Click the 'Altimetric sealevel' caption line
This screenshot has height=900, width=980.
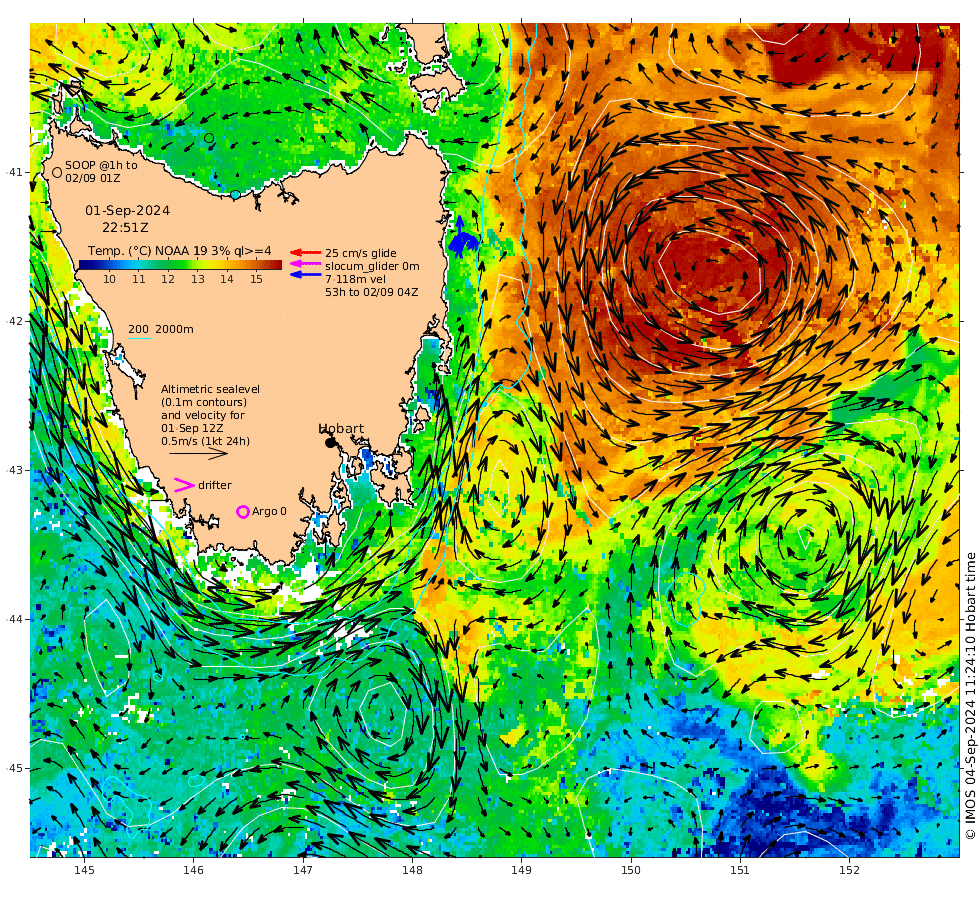211,389
